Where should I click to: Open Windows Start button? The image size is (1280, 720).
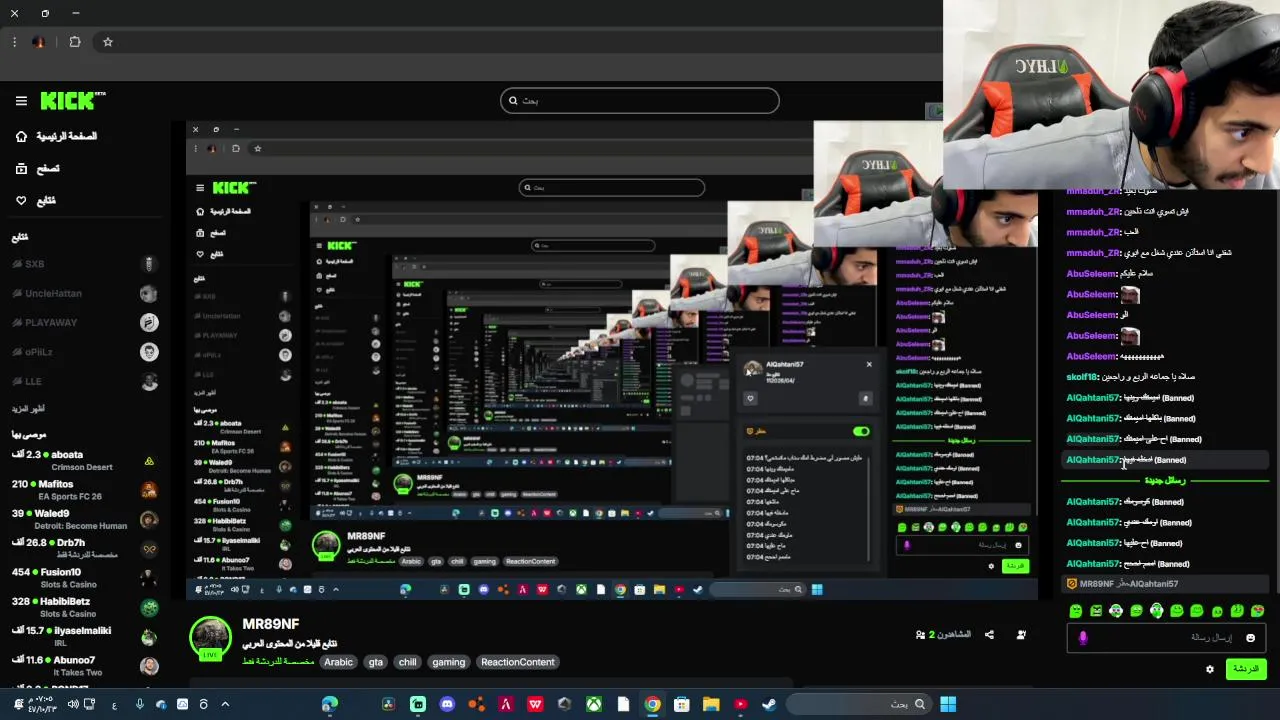tap(948, 704)
